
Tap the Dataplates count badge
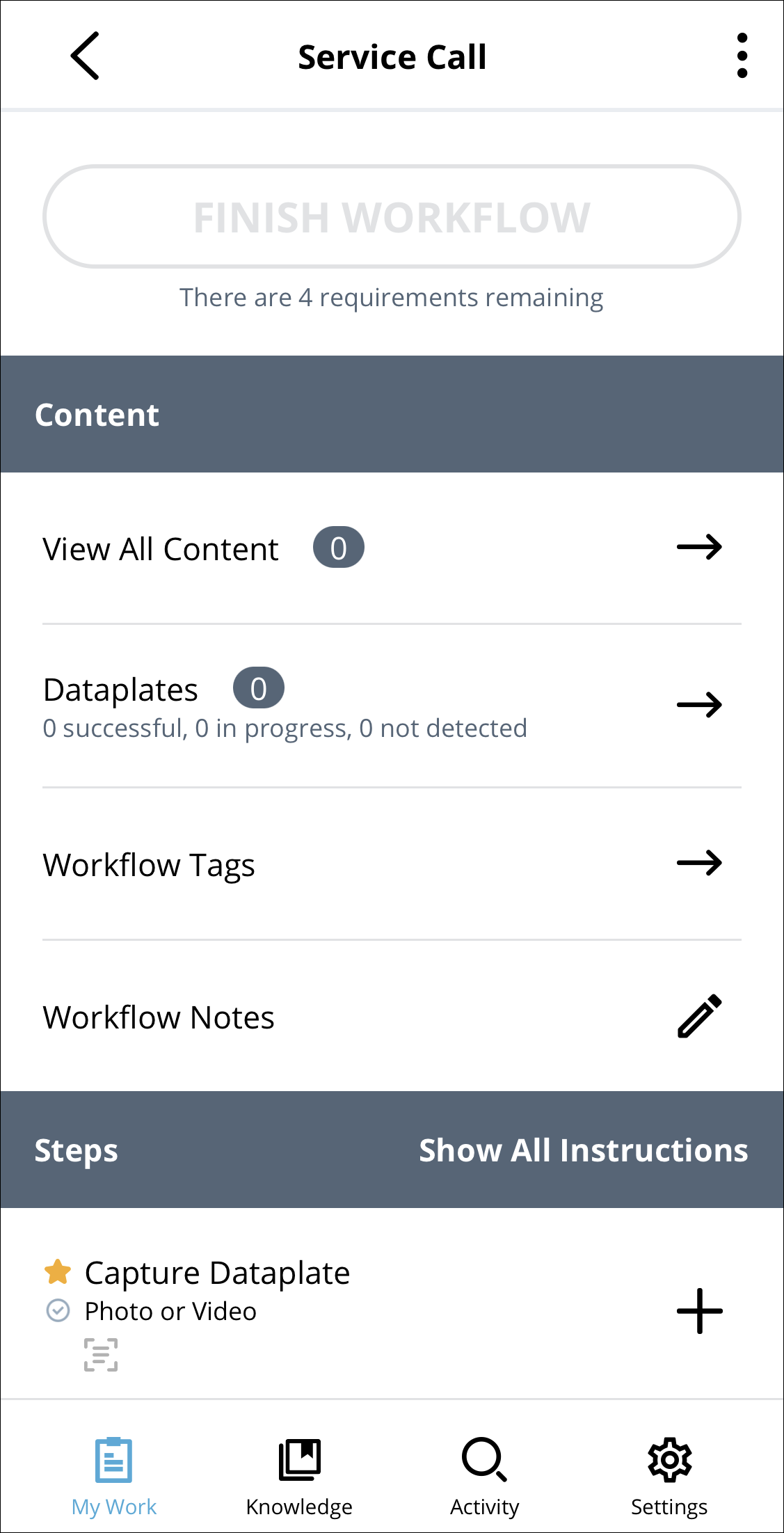point(259,688)
